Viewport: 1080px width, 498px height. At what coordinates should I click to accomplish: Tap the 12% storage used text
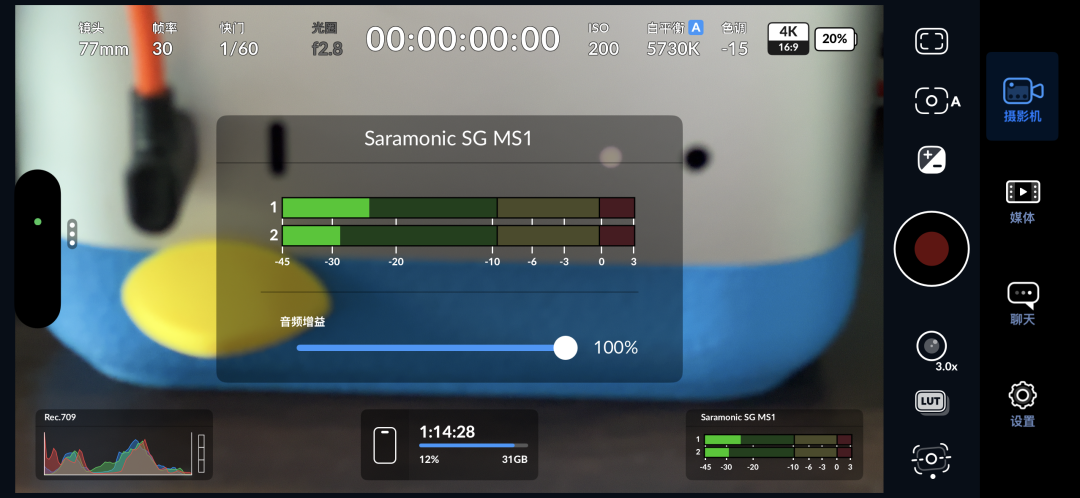(x=429, y=459)
